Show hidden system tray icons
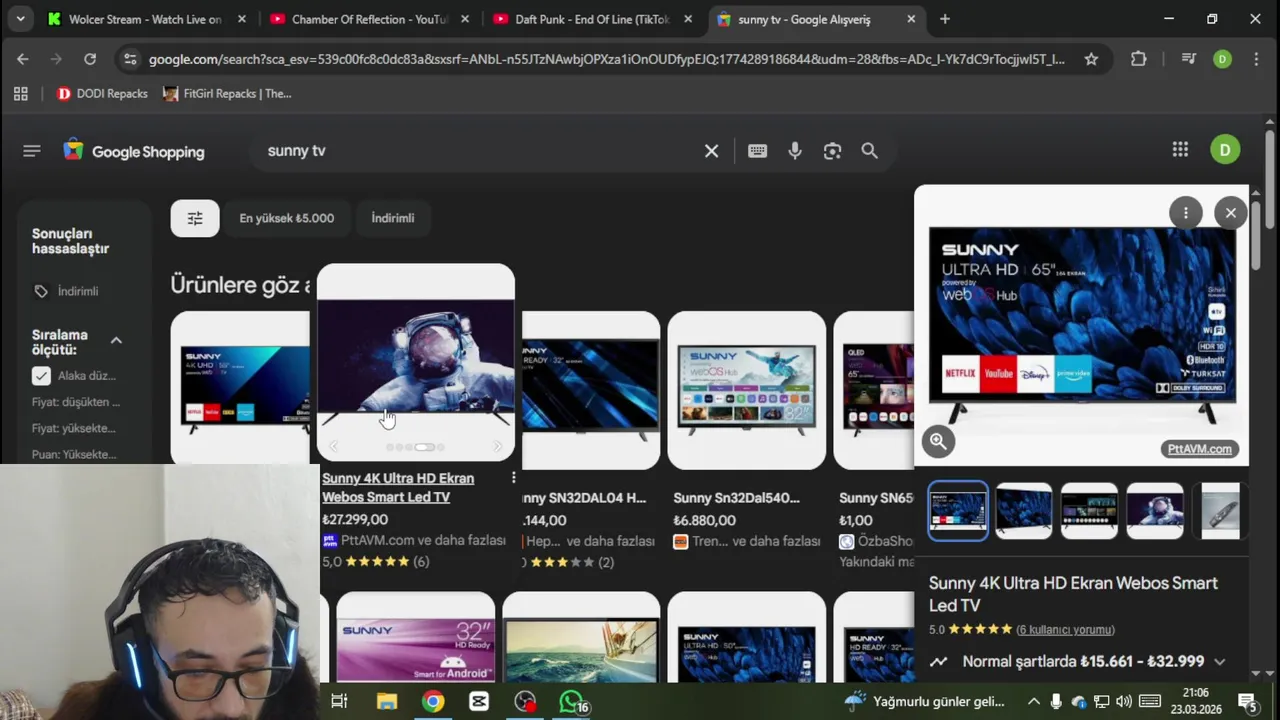 (x=1033, y=702)
